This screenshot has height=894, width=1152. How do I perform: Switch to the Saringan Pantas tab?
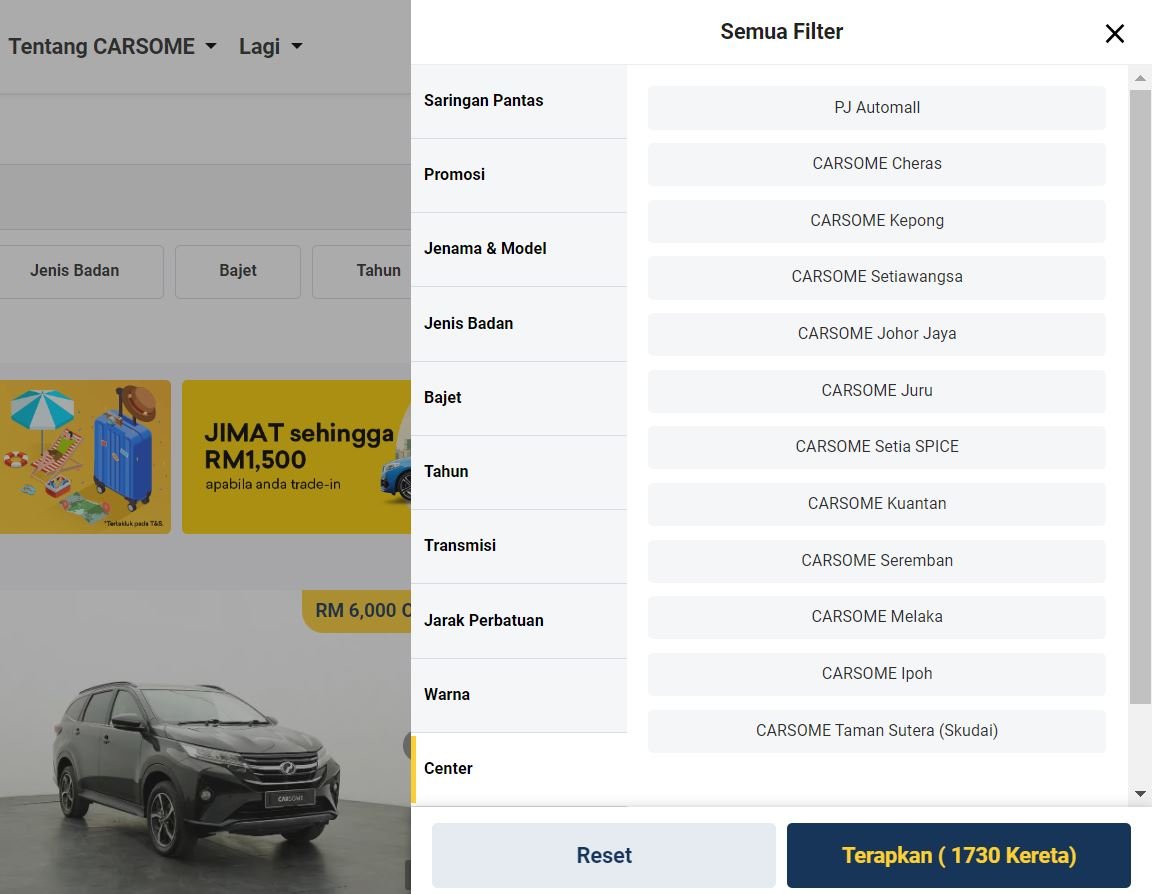[x=518, y=101]
